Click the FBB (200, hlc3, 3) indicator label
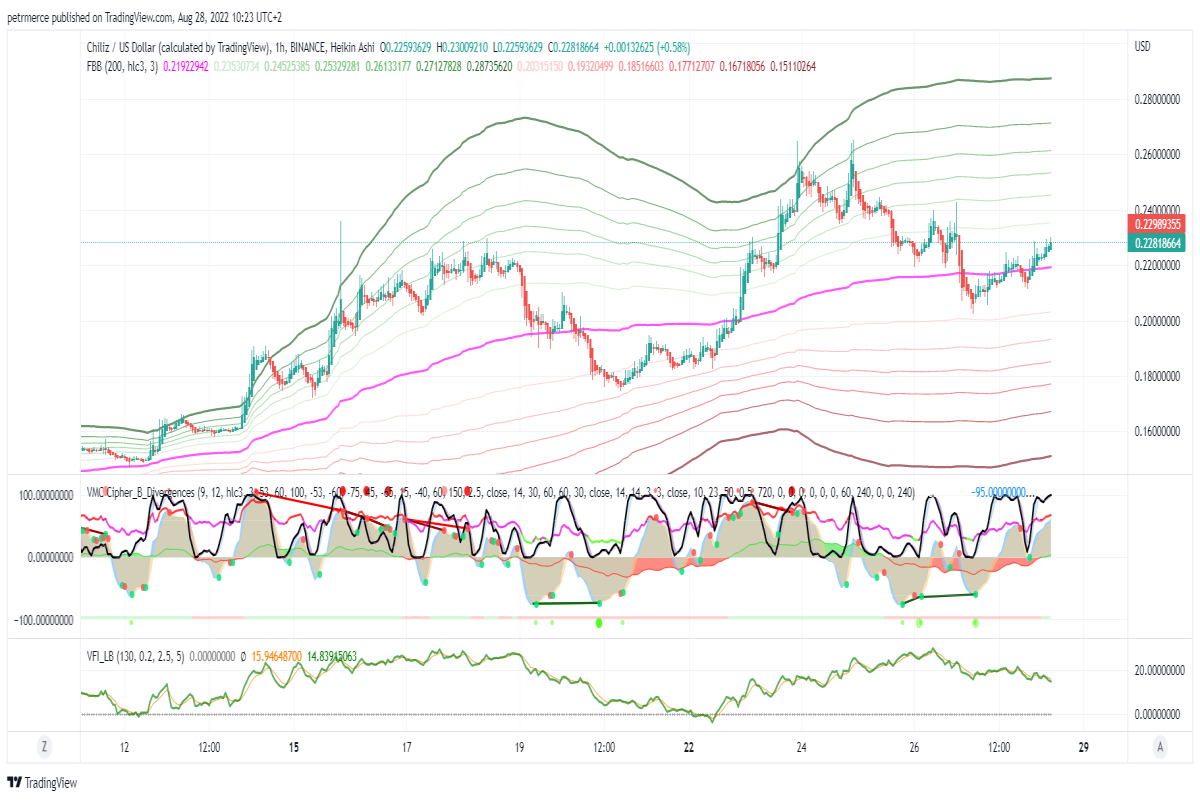The width and height of the screenshot is (1200, 802). point(122,65)
